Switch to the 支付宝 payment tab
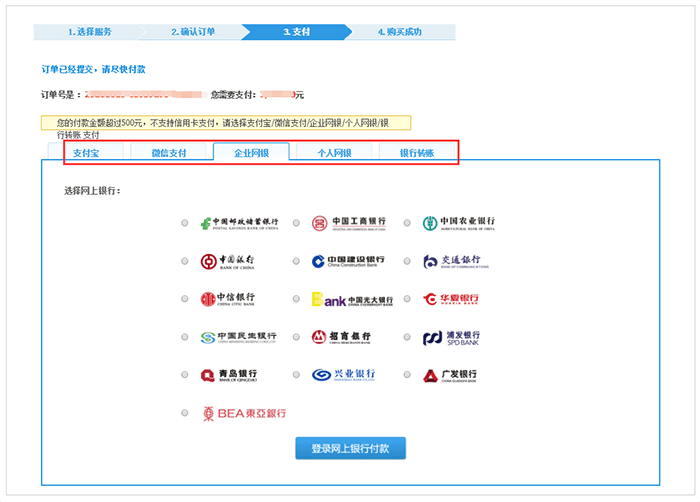Image resolution: width=700 pixels, height=502 pixels. tap(86, 152)
